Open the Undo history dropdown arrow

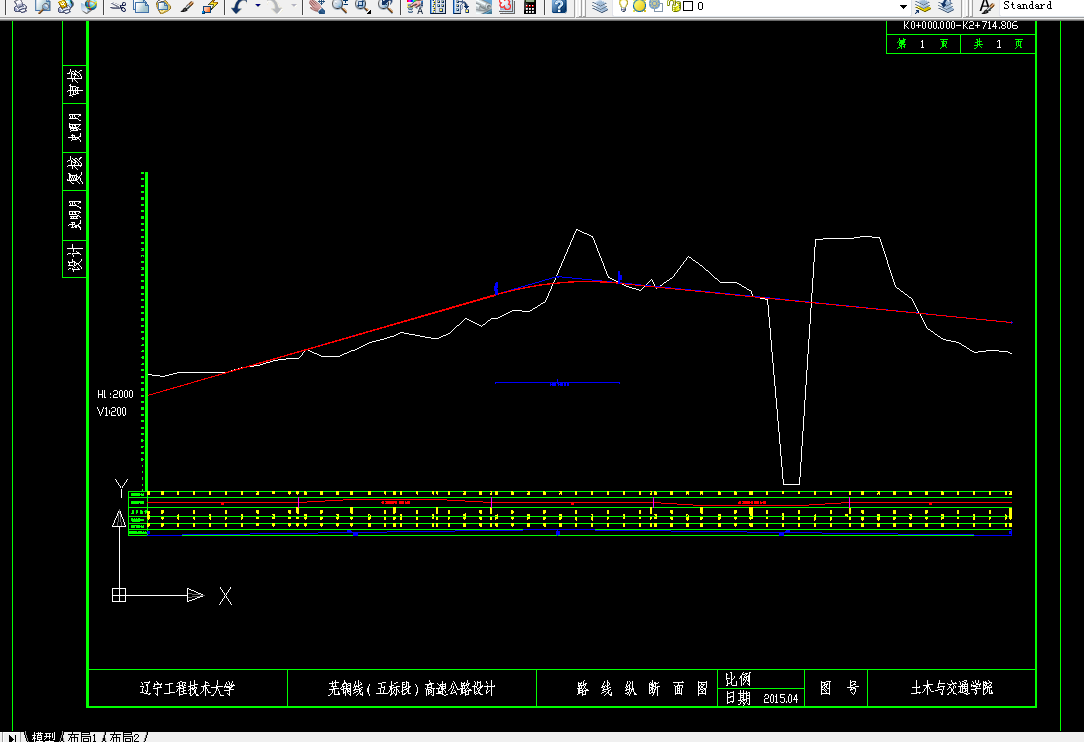[x=258, y=6]
